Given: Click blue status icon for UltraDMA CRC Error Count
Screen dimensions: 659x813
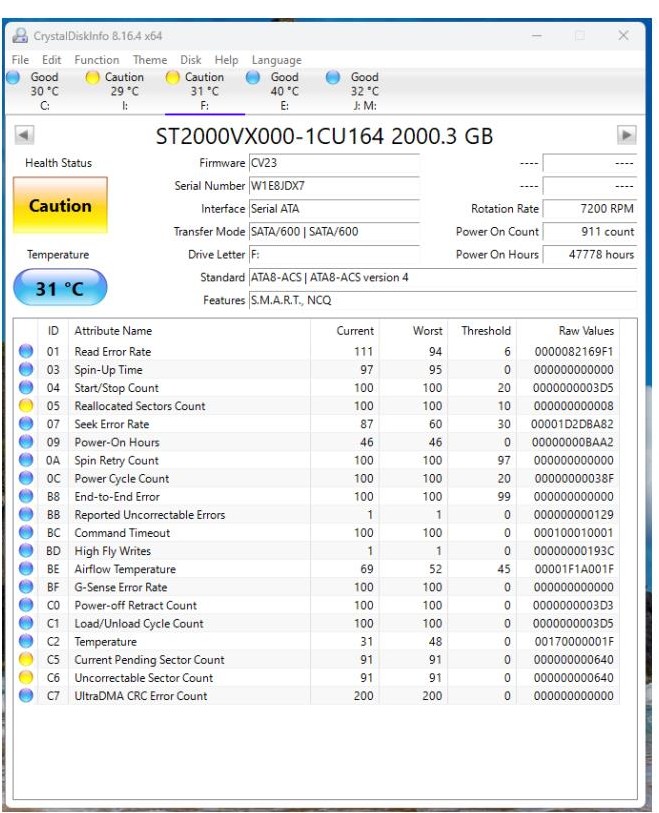Looking at the screenshot, I should (x=26, y=696).
